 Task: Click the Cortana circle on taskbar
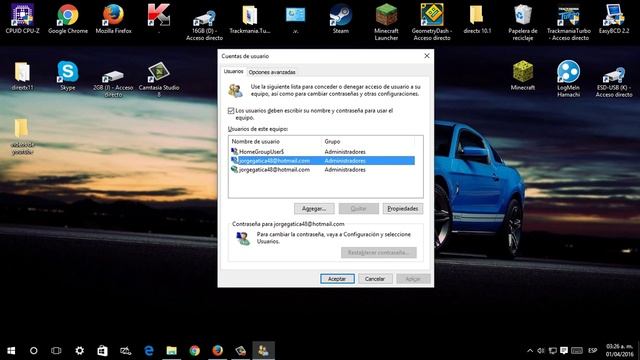(33, 350)
